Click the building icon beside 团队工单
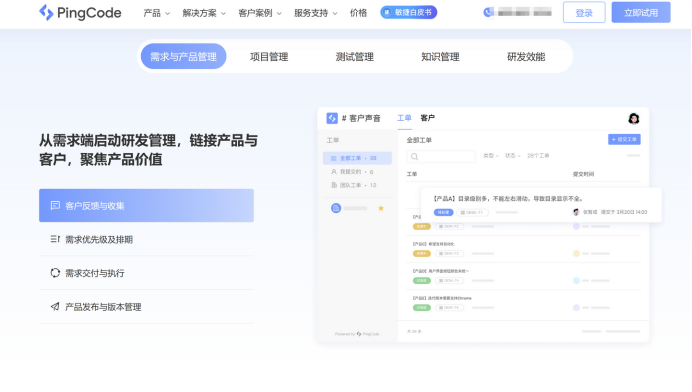The height and width of the screenshot is (392, 692). (x=334, y=185)
